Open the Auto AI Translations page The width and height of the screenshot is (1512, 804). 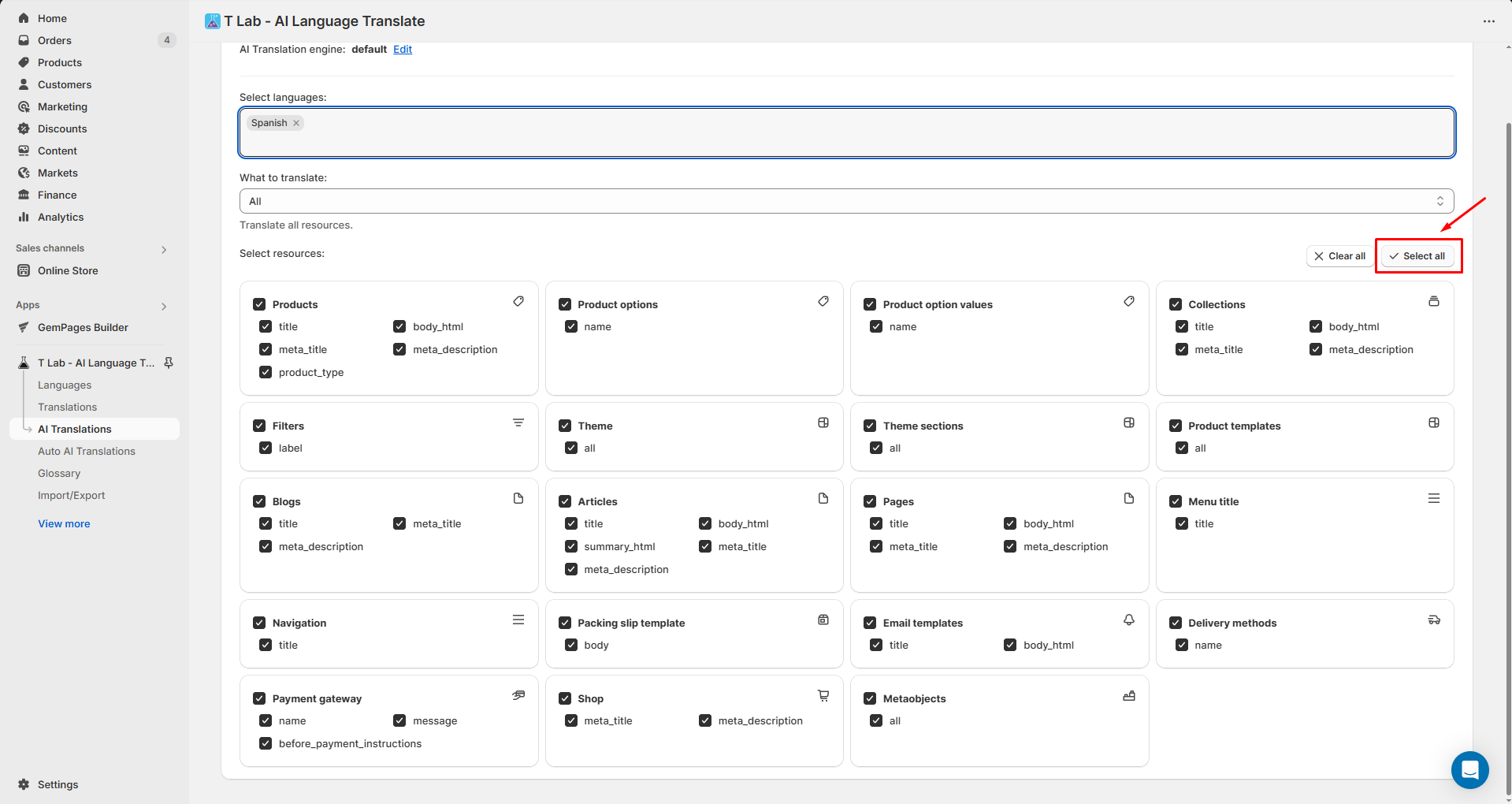(x=87, y=451)
